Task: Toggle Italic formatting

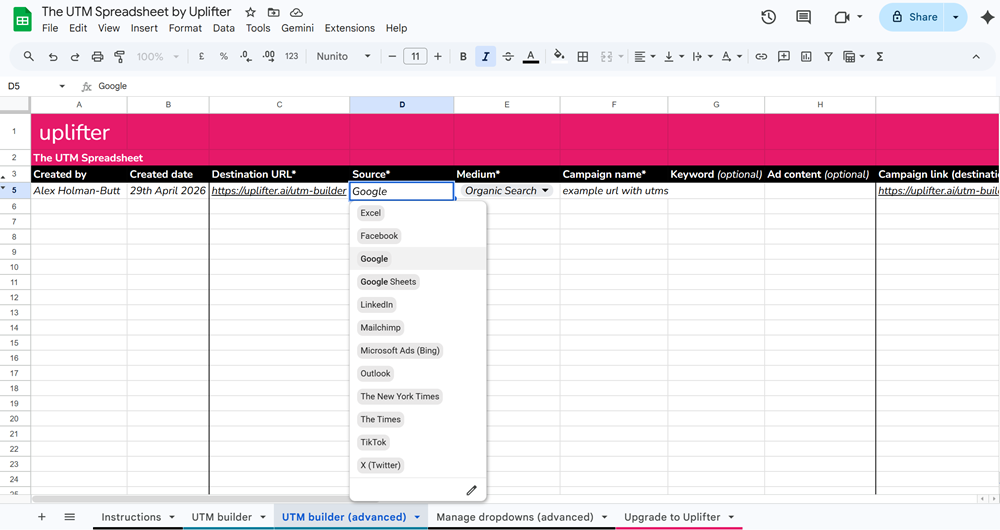Action: (485, 57)
